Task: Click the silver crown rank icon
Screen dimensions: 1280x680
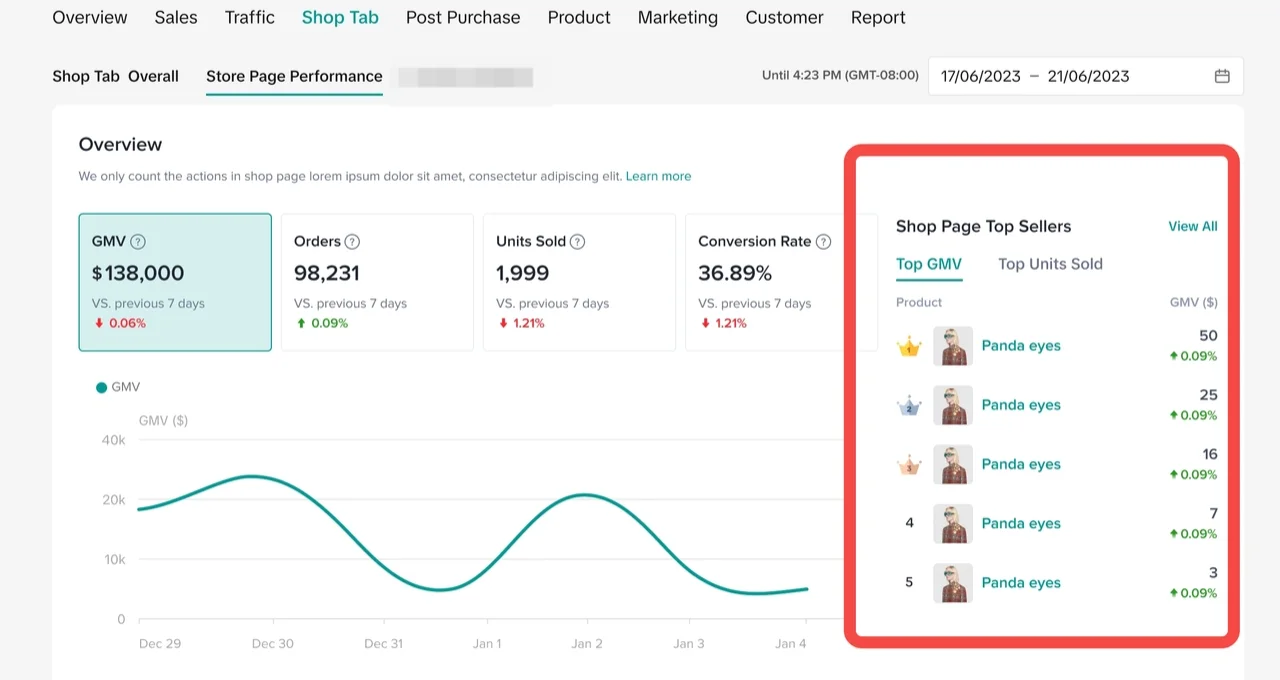Action: (x=909, y=406)
